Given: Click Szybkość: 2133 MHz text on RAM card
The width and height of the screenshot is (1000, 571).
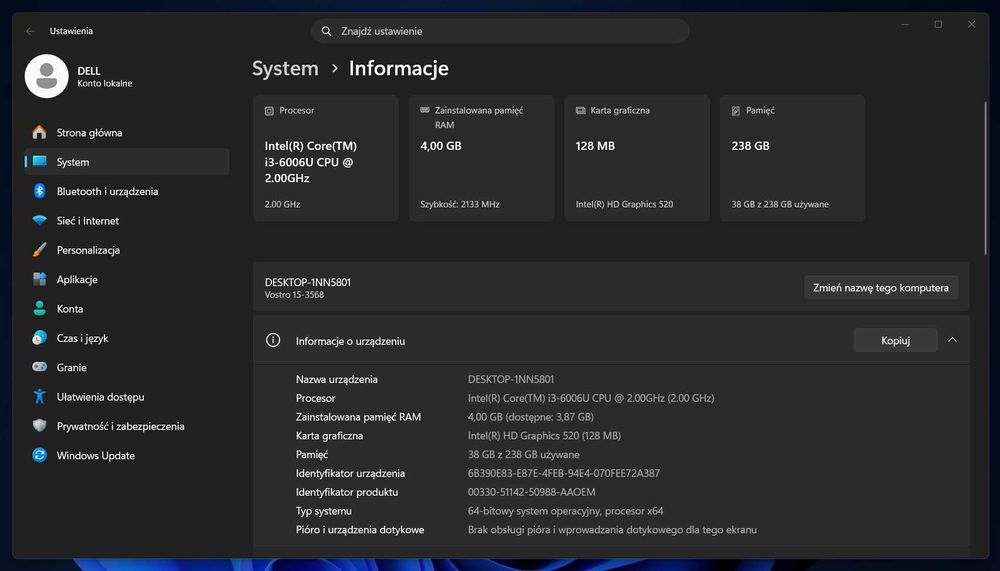Looking at the screenshot, I should coord(460,204).
